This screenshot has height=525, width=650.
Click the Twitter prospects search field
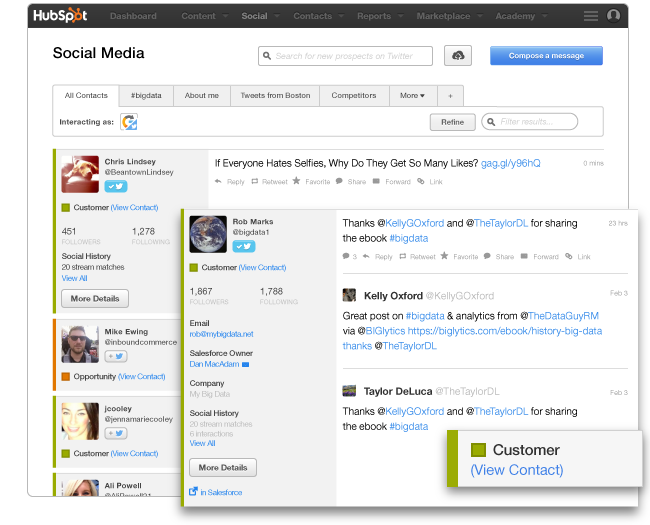click(345, 56)
